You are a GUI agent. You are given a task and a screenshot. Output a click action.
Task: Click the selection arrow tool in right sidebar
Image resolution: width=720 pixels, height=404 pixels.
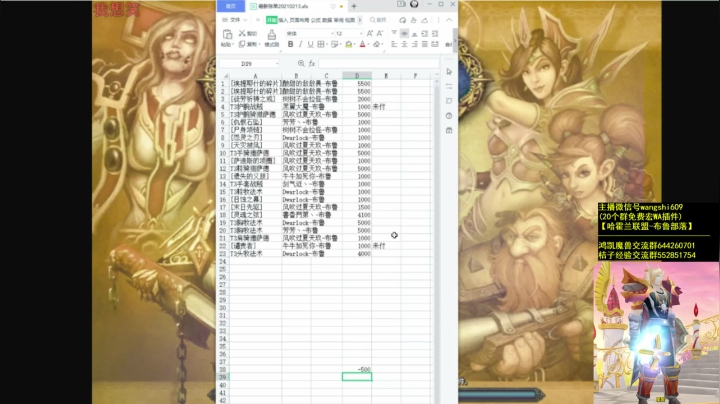pos(449,72)
